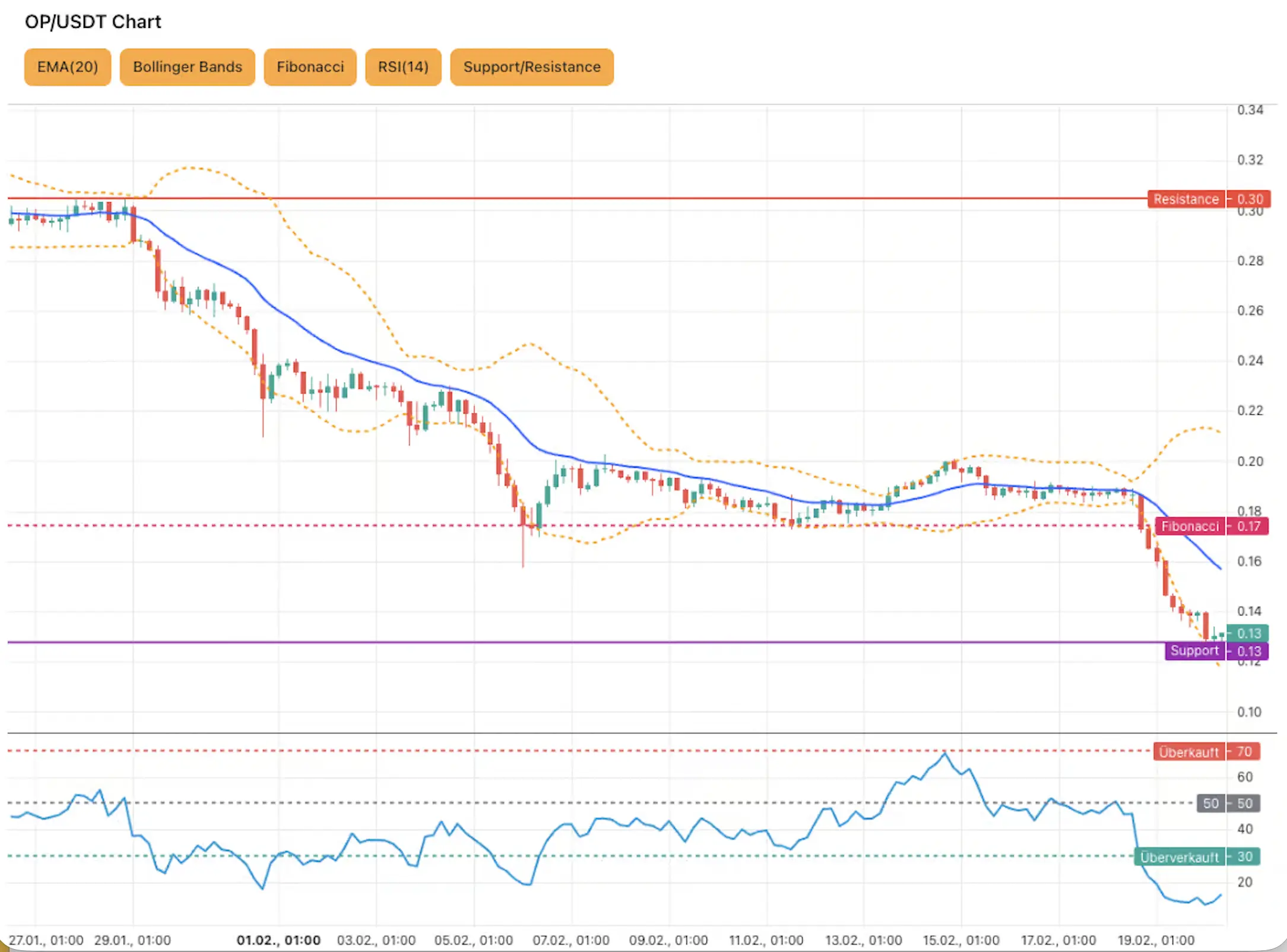Click the 27.01., 01:00 axis label
This screenshot has height=952, width=1287.
tap(45, 940)
